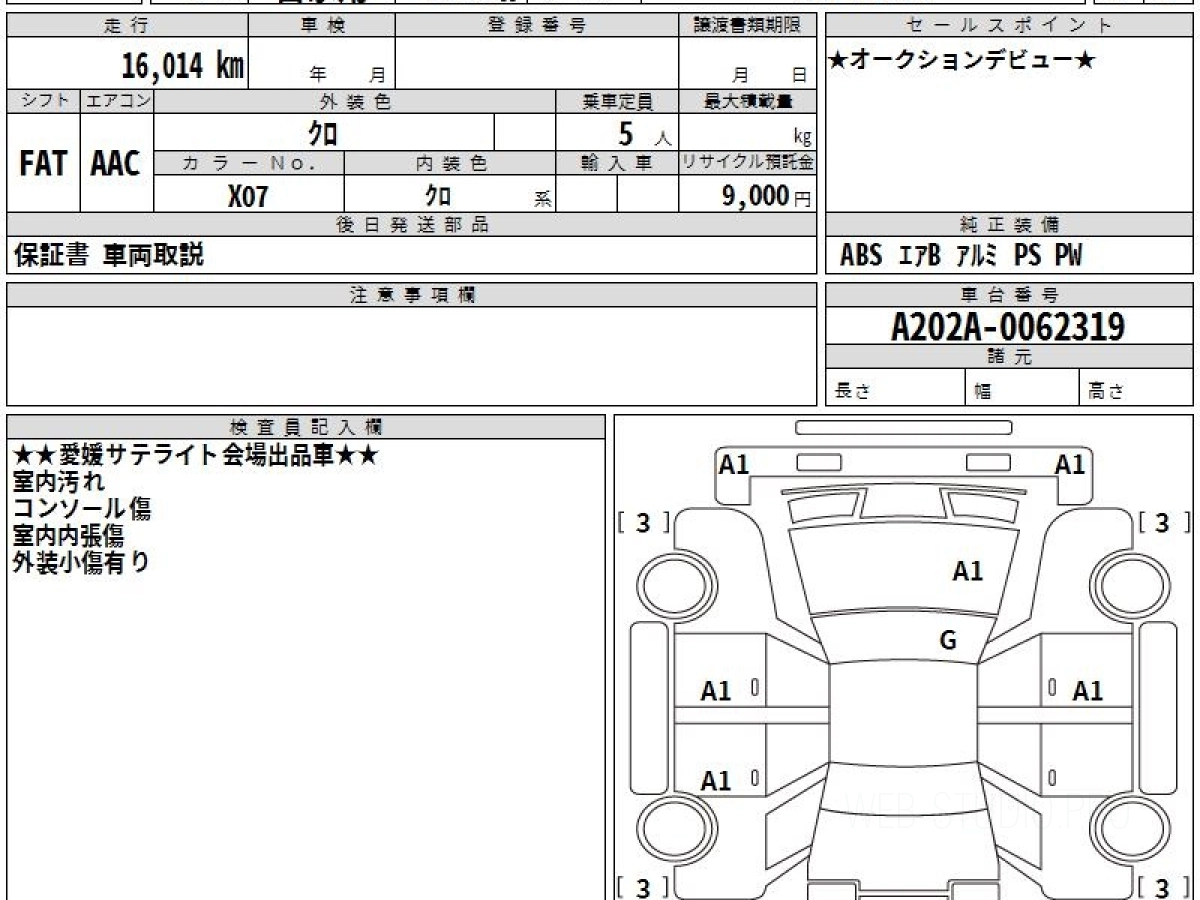Click the 諸元 heading
The width and height of the screenshot is (1200, 900).
(1010, 357)
